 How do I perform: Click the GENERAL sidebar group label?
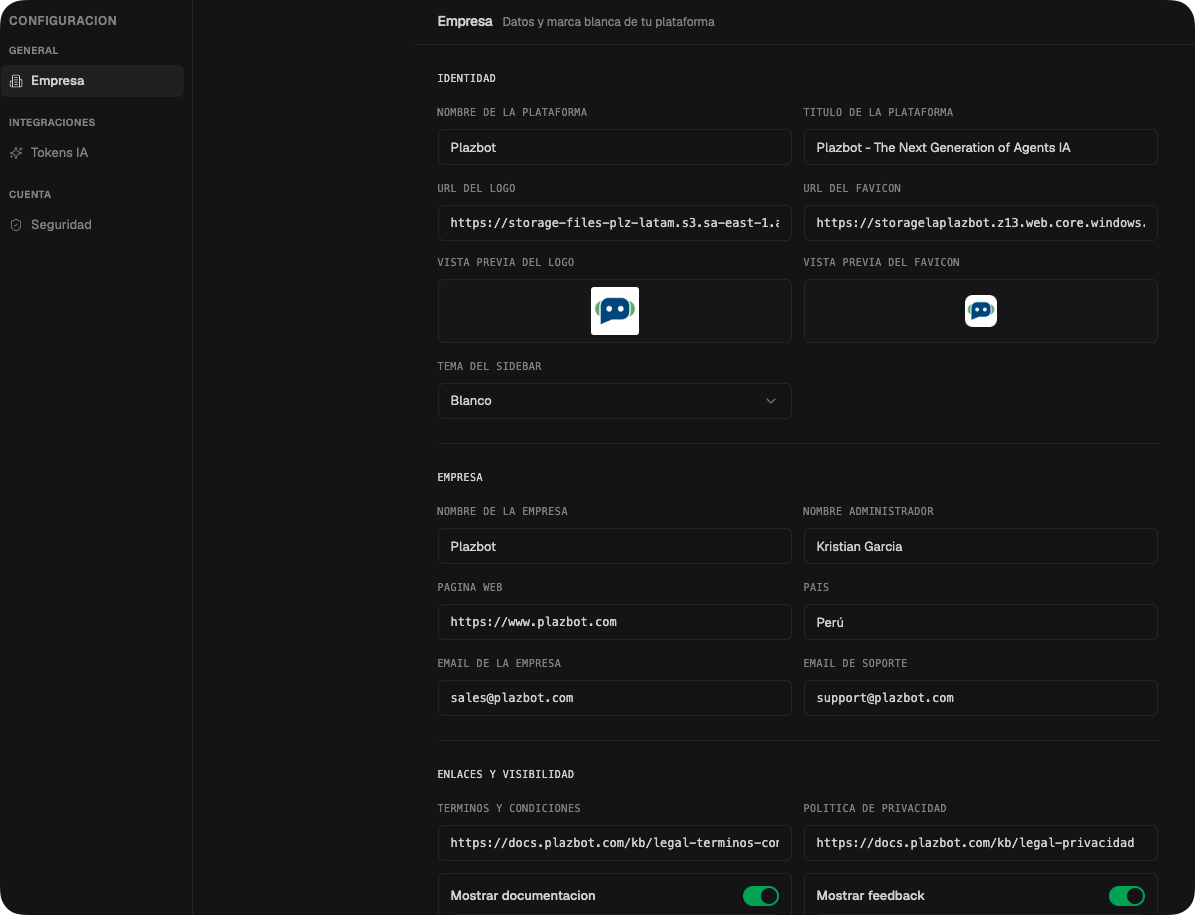[x=34, y=51]
